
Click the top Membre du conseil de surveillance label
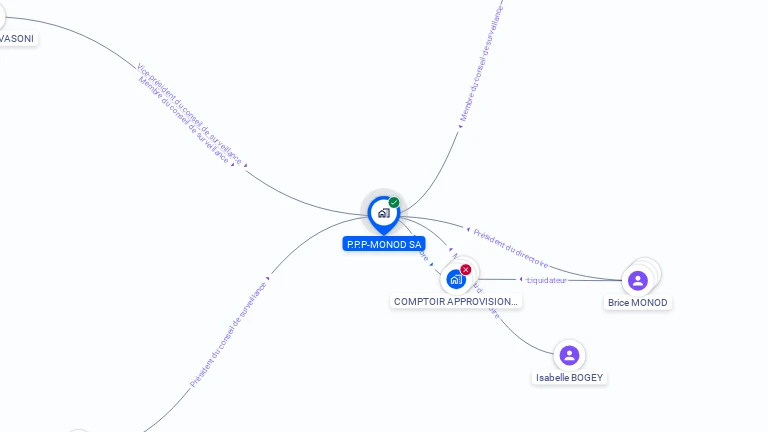point(482,64)
